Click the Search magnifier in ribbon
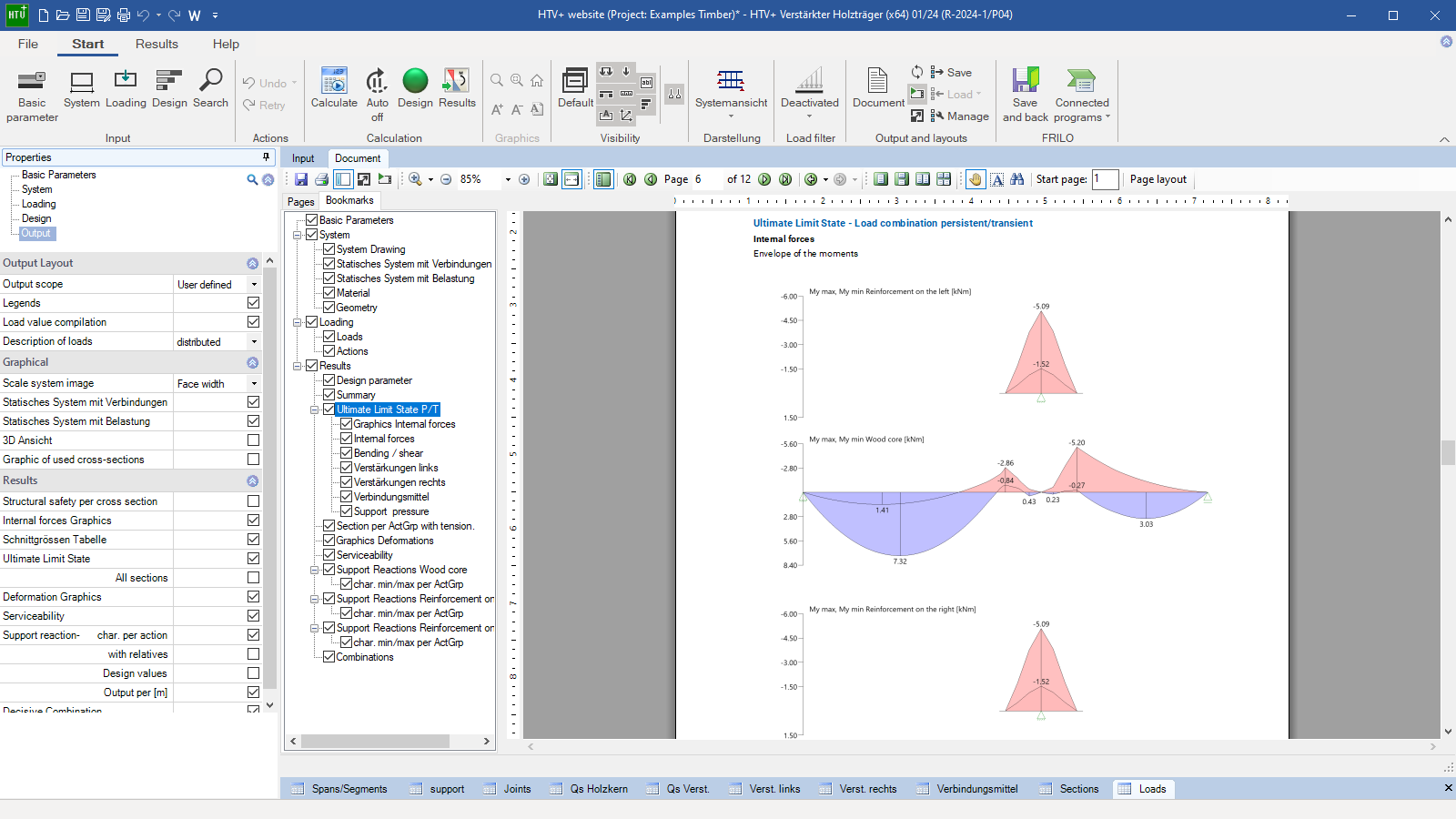Viewport: 1456px width, 819px height. [210, 89]
